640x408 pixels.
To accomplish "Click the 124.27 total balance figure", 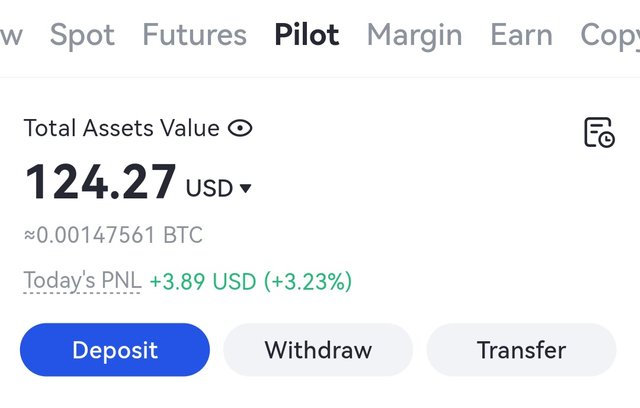I will tap(100, 182).
